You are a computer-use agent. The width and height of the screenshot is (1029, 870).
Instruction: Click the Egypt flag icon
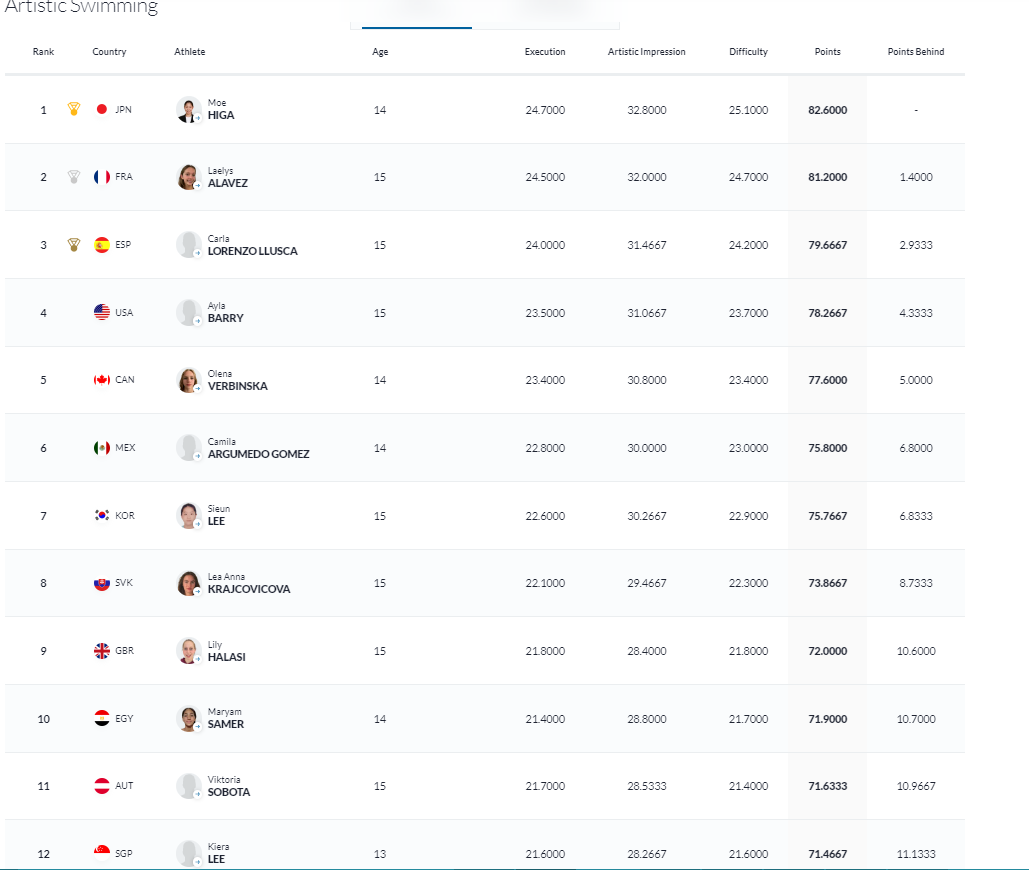pos(102,719)
